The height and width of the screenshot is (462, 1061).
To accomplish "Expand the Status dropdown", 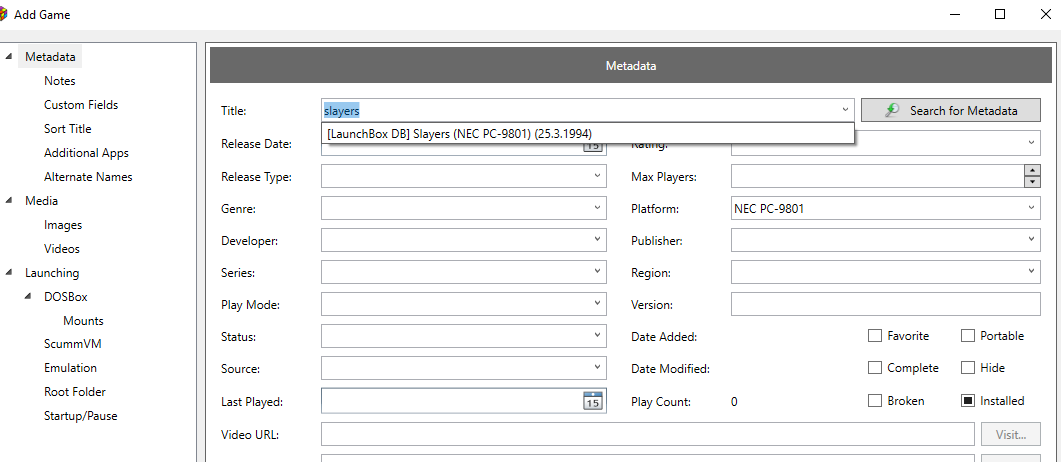I will 597,336.
